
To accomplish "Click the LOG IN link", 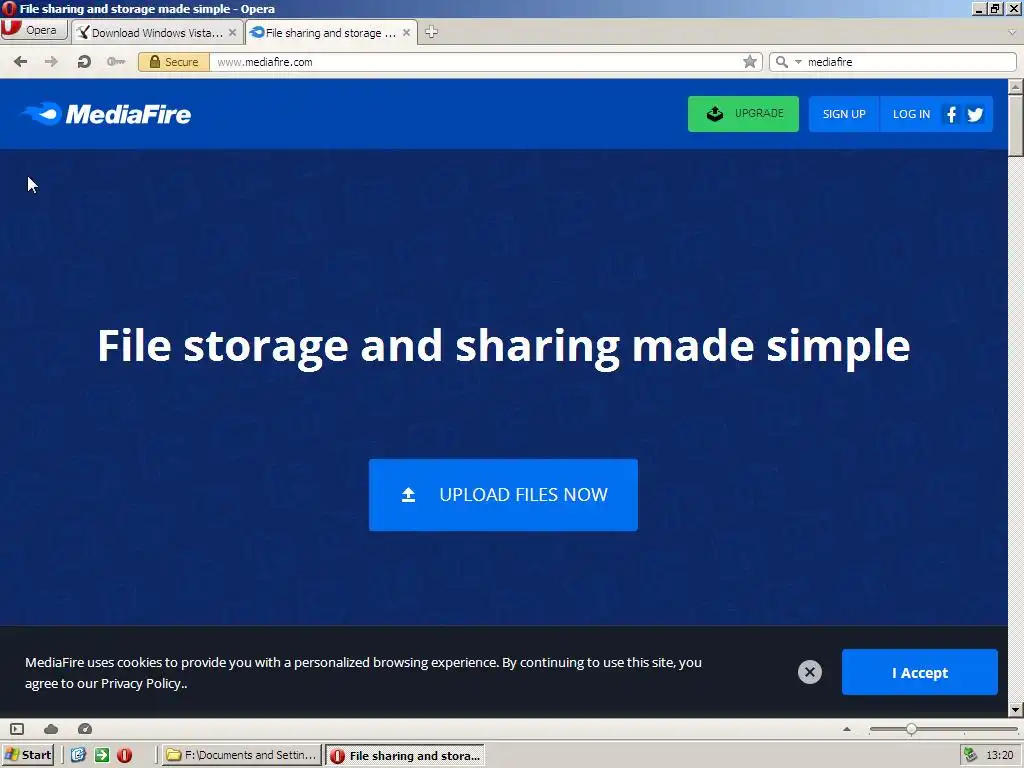I will point(911,114).
